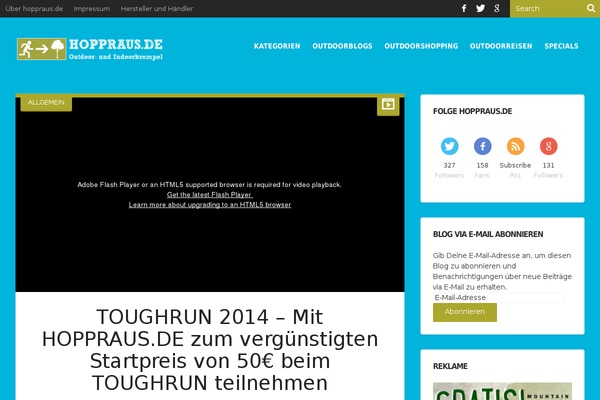
Task: Open the Outdoorreisen menu
Action: click(501, 46)
